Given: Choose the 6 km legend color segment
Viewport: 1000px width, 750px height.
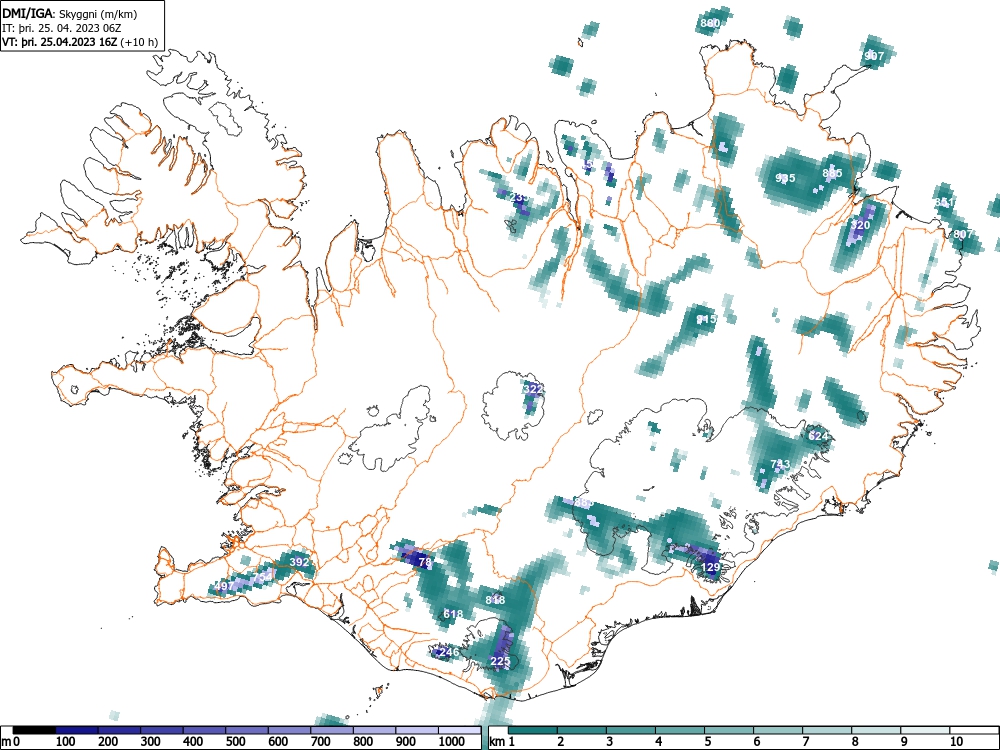Looking at the screenshot, I should (778, 730).
